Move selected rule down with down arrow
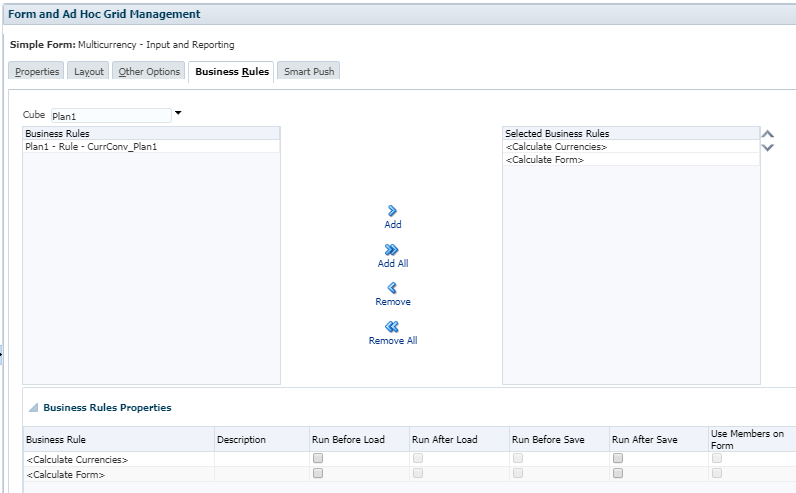Screen dimensions: 796x493 (768, 147)
